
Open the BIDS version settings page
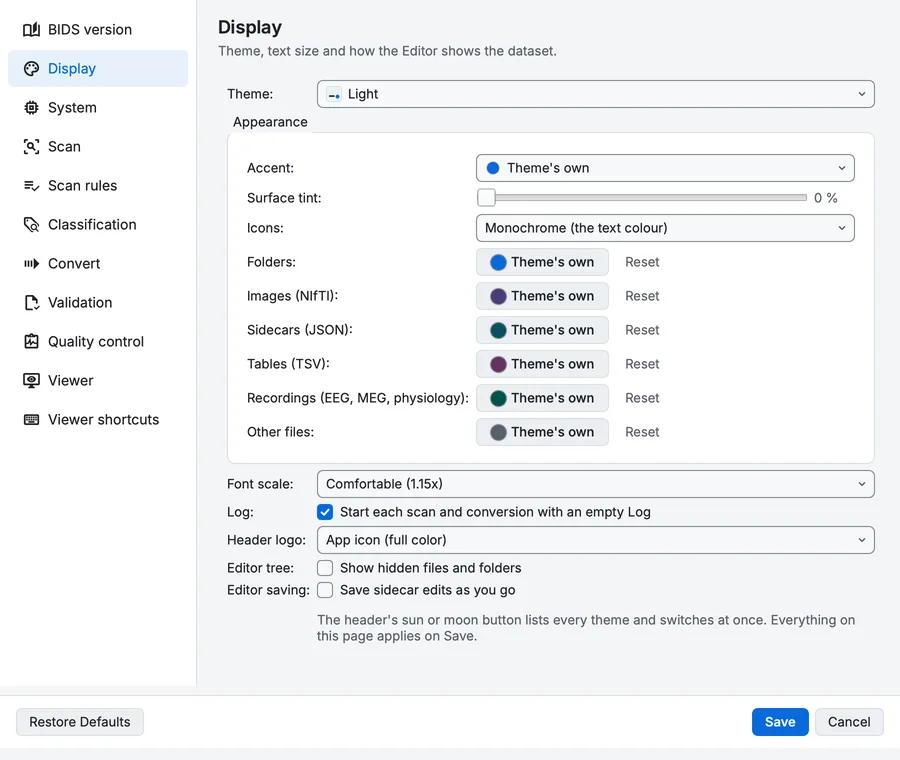[x=98, y=29]
